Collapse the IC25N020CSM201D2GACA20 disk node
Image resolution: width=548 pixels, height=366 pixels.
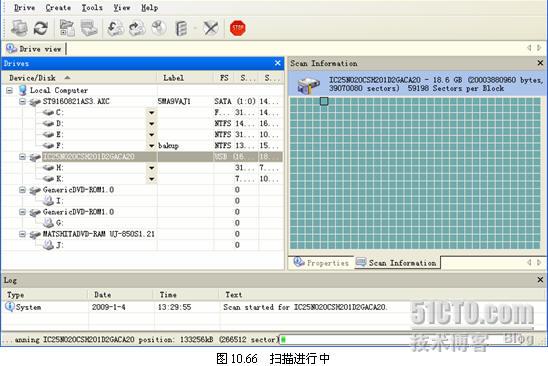[22, 157]
